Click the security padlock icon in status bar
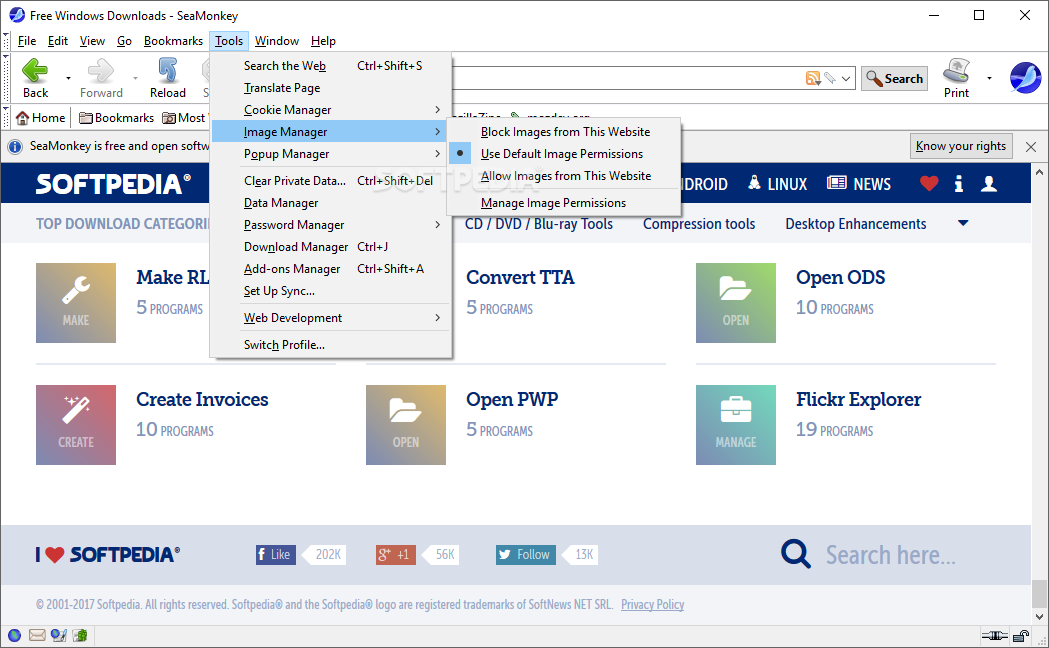Screen dimensions: 1049x648 pos(1021,635)
